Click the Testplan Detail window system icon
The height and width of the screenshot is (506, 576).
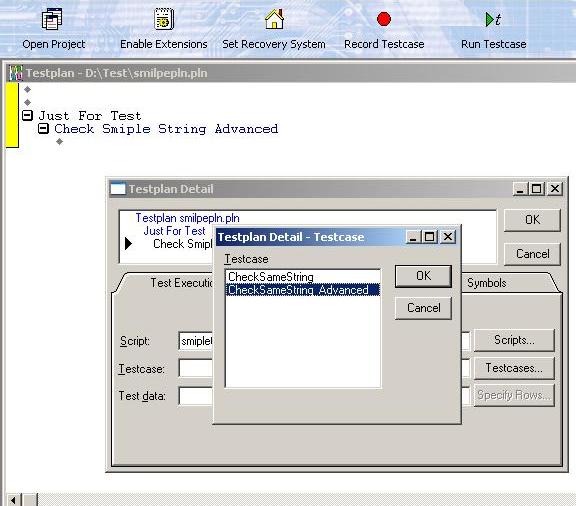(118, 189)
